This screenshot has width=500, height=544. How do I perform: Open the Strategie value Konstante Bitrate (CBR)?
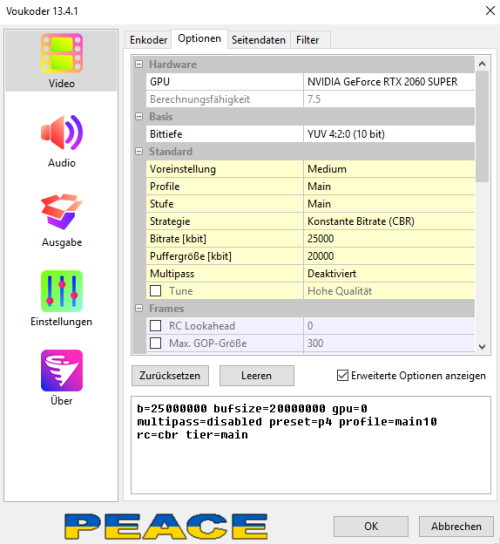click(389, 221)
